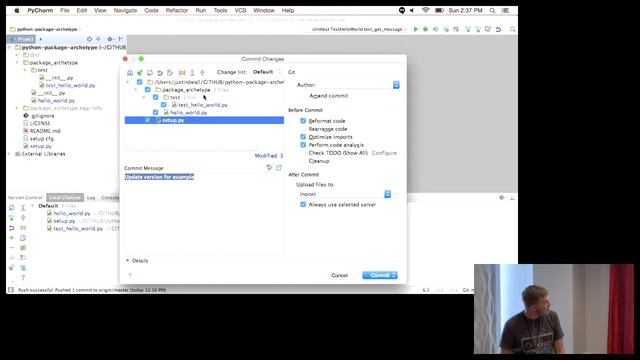Viewport: 640px width, 360px height.
Task: Collapse the Default changelist node
Action: 33,206
